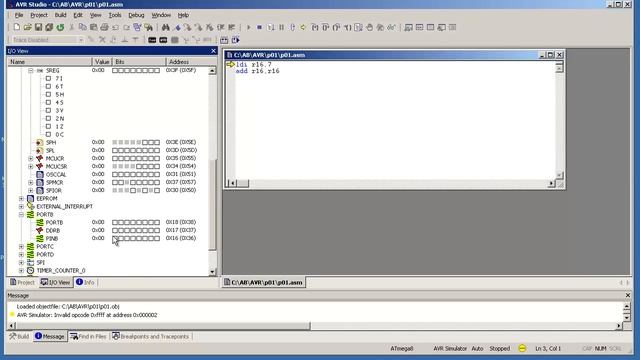Click the Save All icon

pos(49,27)
